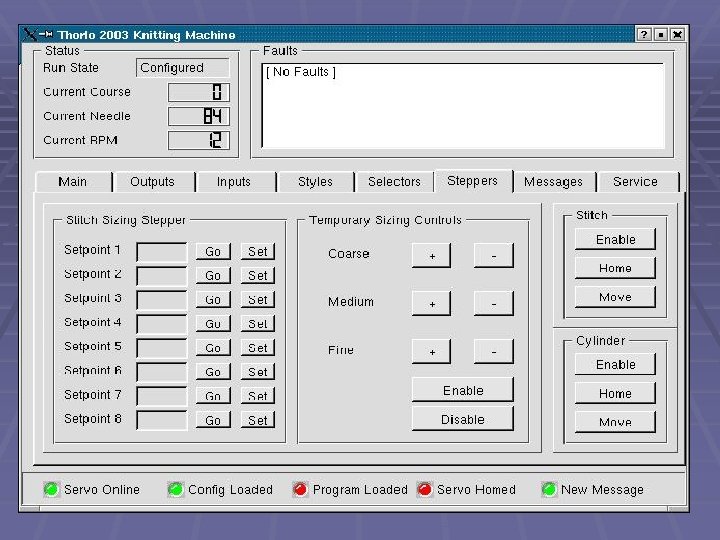Open the Selectors tab

[x=394, y=182]
